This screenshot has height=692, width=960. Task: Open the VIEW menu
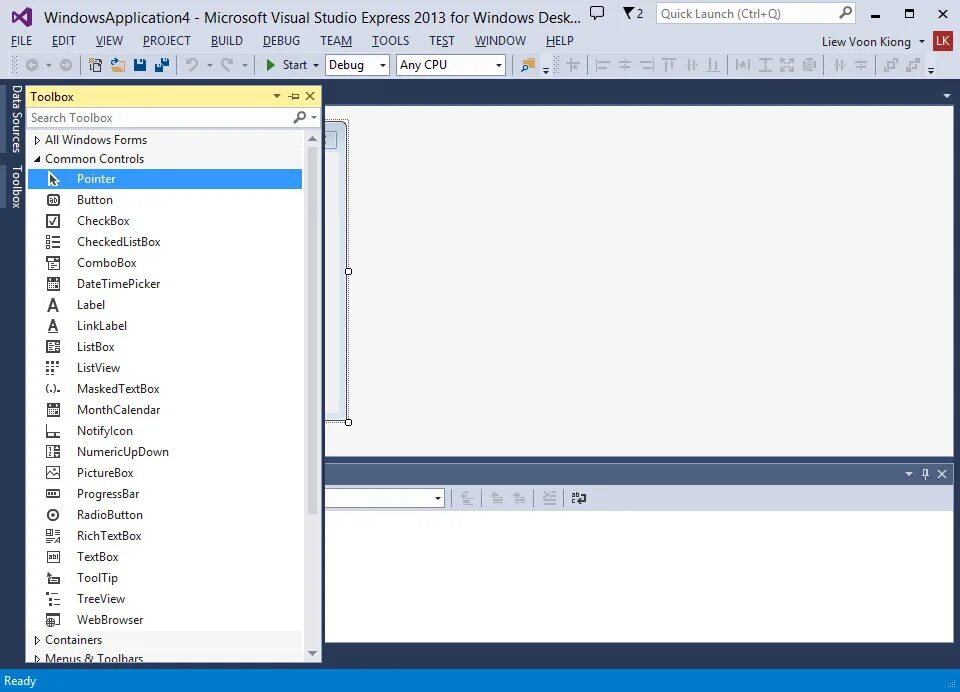pyautogui.click(x=110, y=41)
